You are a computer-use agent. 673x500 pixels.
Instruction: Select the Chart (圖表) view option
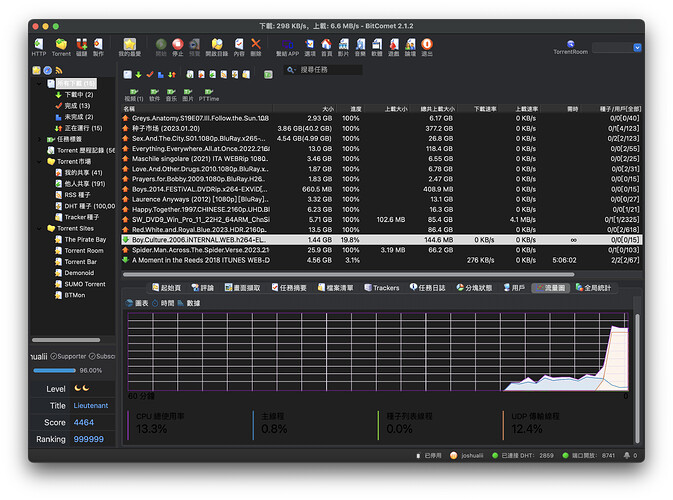point(137,303)
